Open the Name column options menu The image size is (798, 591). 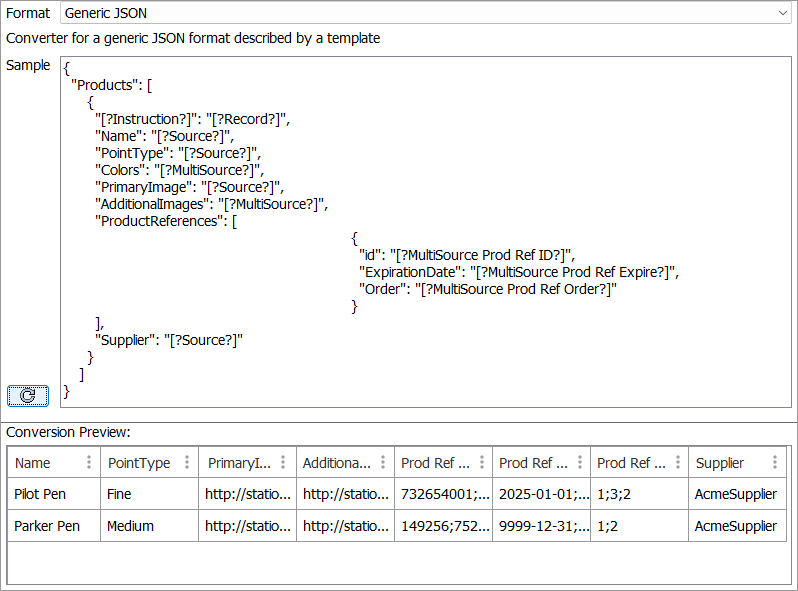click(89, 463)
